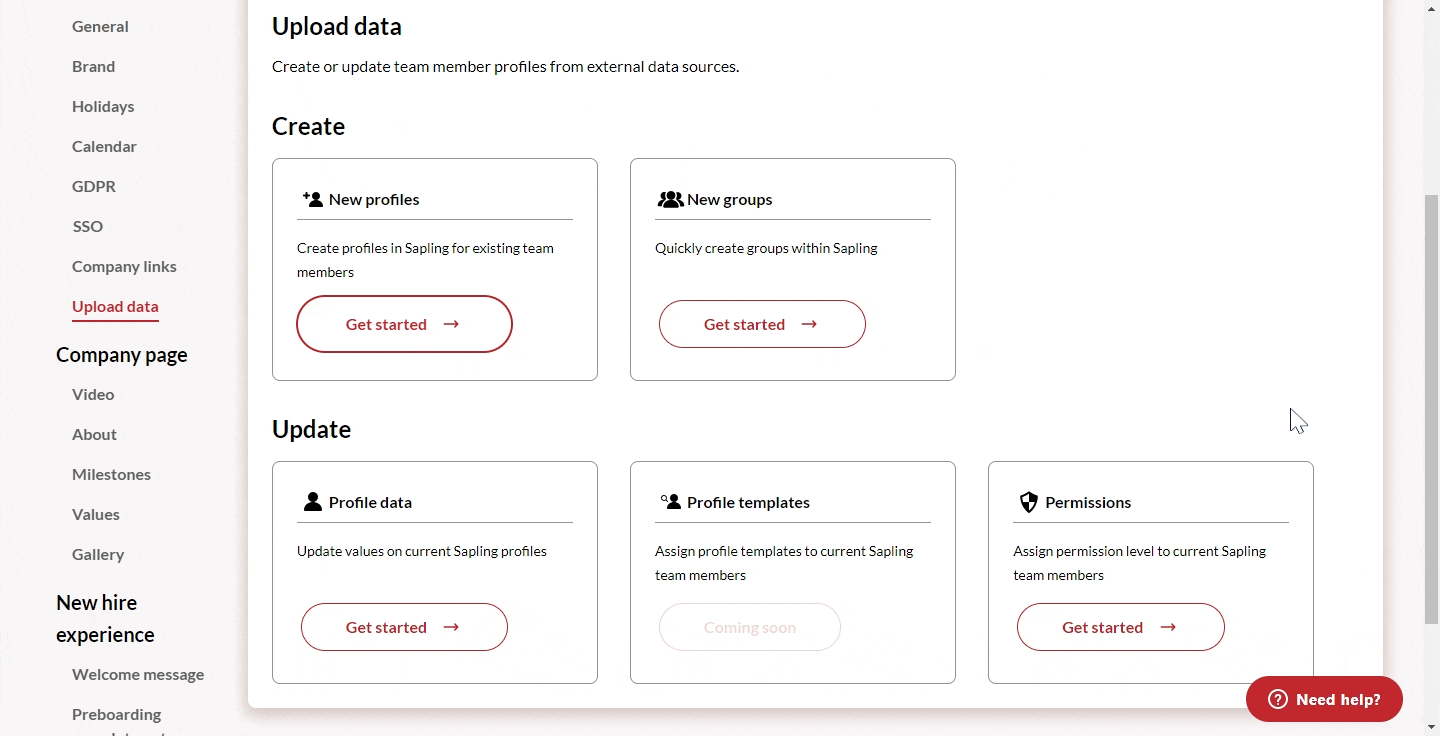Start creating New profiles

[x=404, y=324]
